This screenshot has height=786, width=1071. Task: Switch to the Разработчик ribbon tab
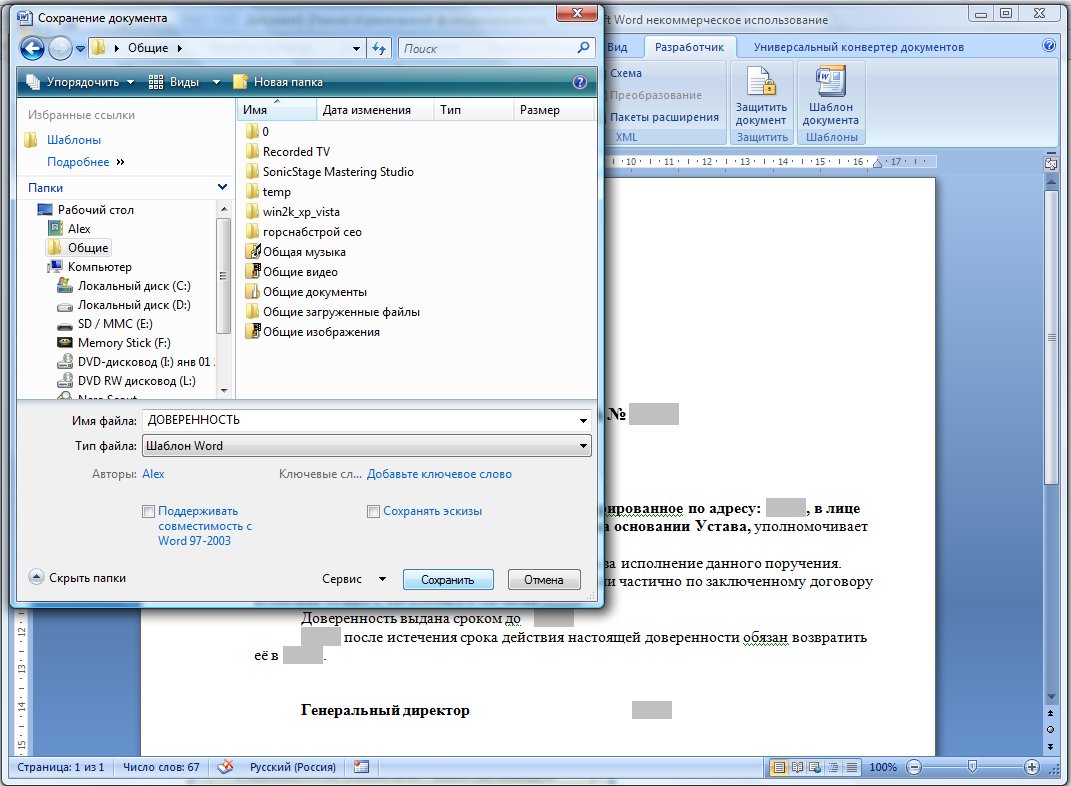click(689, 47)
